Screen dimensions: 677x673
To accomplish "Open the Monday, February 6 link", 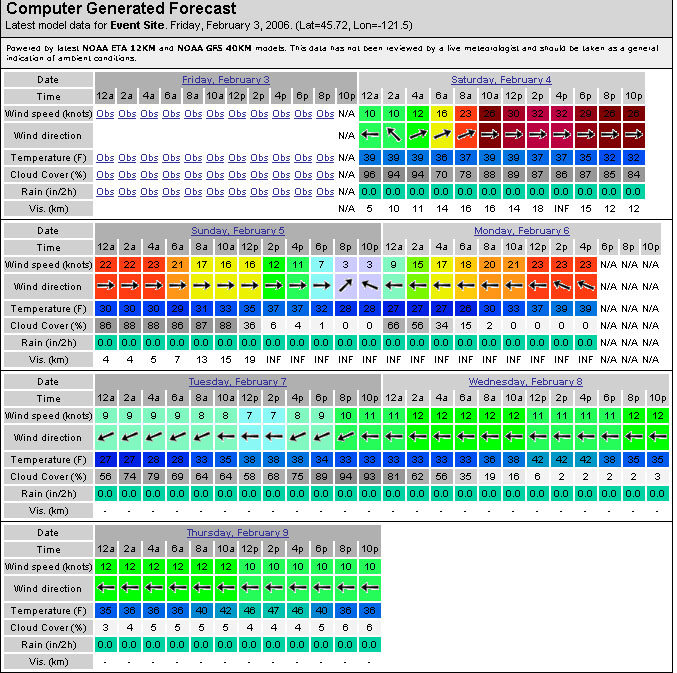I will [x=522, y=231].
